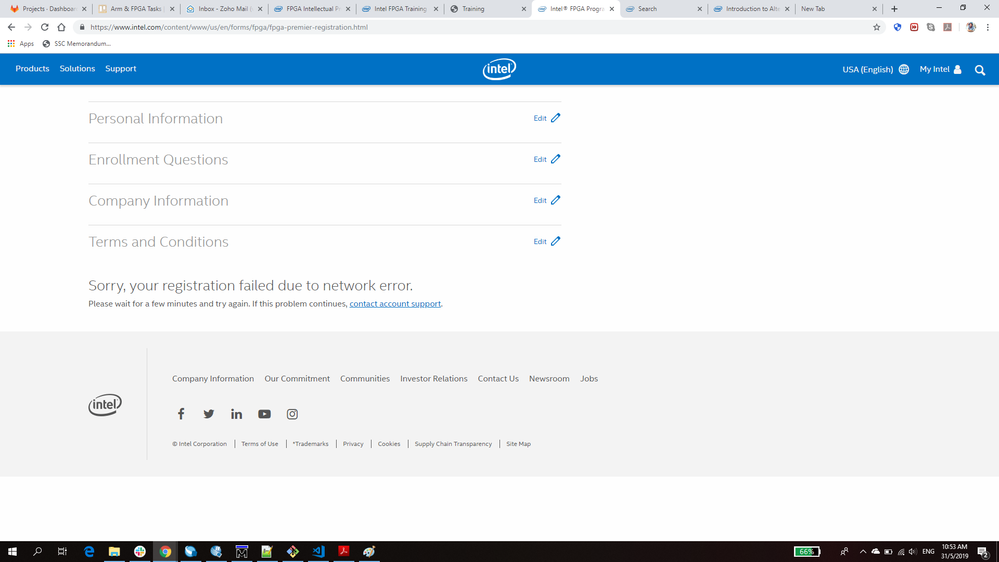Image resolution: width=999 pixels, height=562 pixels.
Task: Switch to the Inbox - Zoho Mail tab
Action: (x=223, y=9)
